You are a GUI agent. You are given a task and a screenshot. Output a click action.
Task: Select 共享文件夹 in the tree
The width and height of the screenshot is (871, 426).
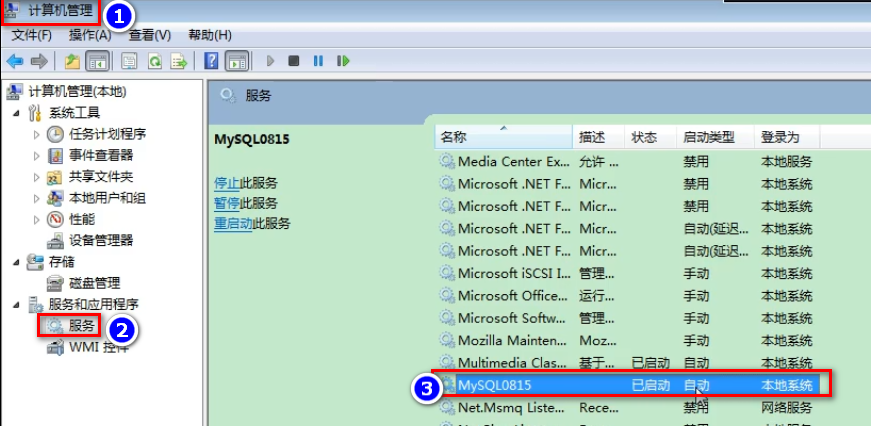pos(101,177)
